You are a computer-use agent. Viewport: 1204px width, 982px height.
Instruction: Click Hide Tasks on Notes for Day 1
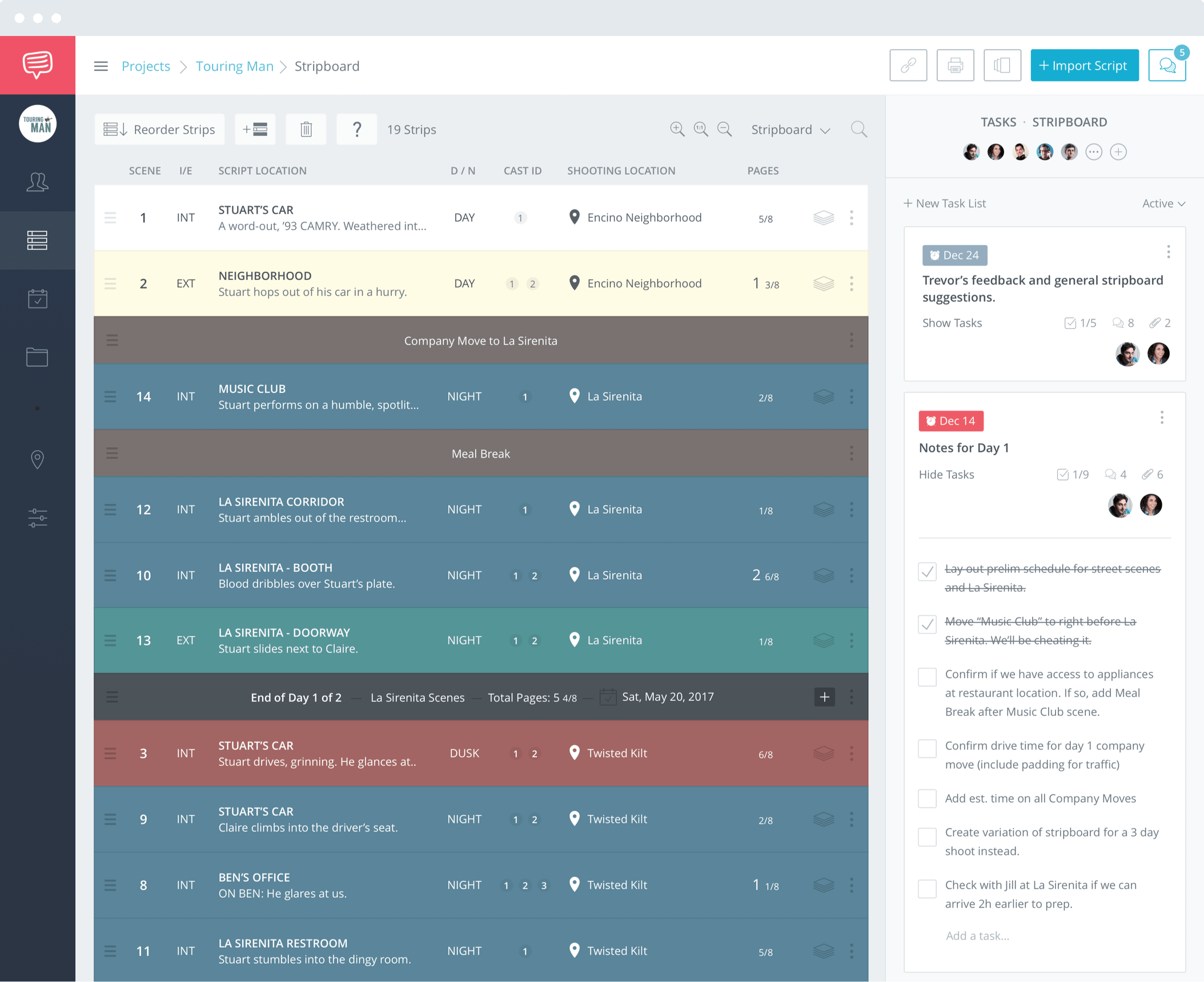tap(946, 474)
